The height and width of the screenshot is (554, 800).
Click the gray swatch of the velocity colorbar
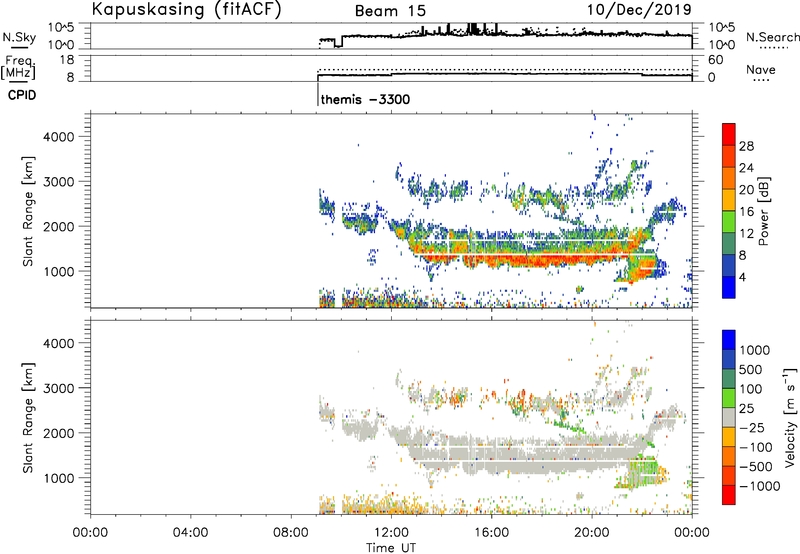coord(729,417)
